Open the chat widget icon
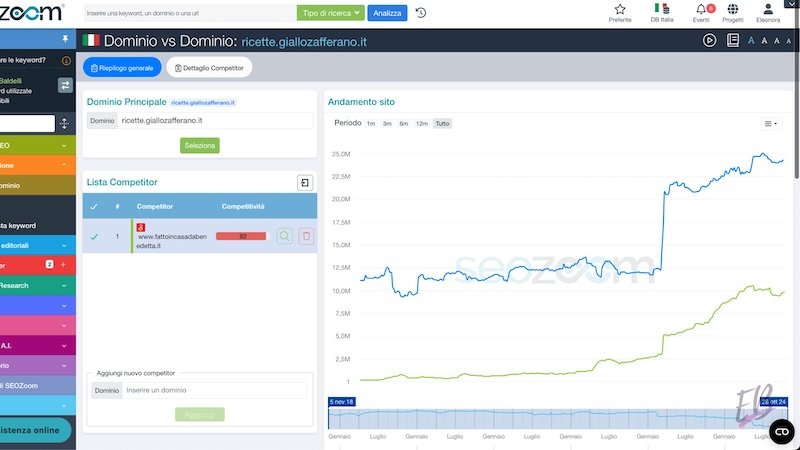The image size is (800, 450). coord(782,432)
